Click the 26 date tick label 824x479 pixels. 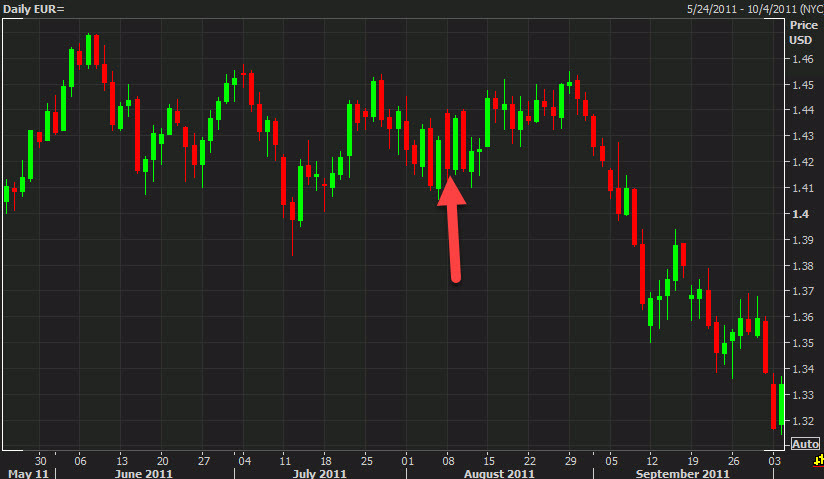[x=734, y=461]
